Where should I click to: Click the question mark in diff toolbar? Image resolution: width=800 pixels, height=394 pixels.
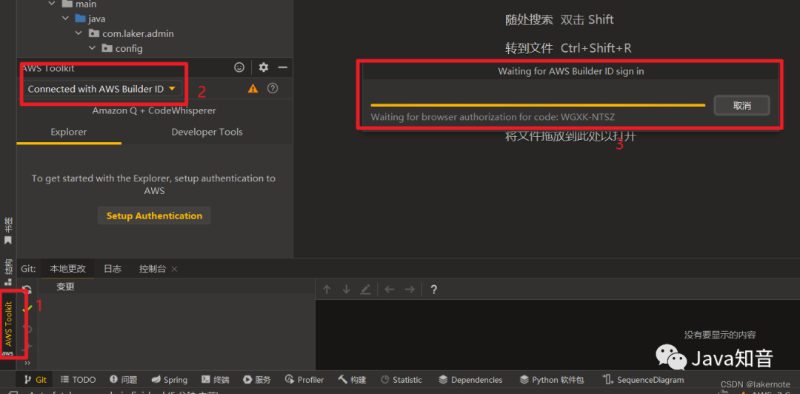[x=434, y=290]
